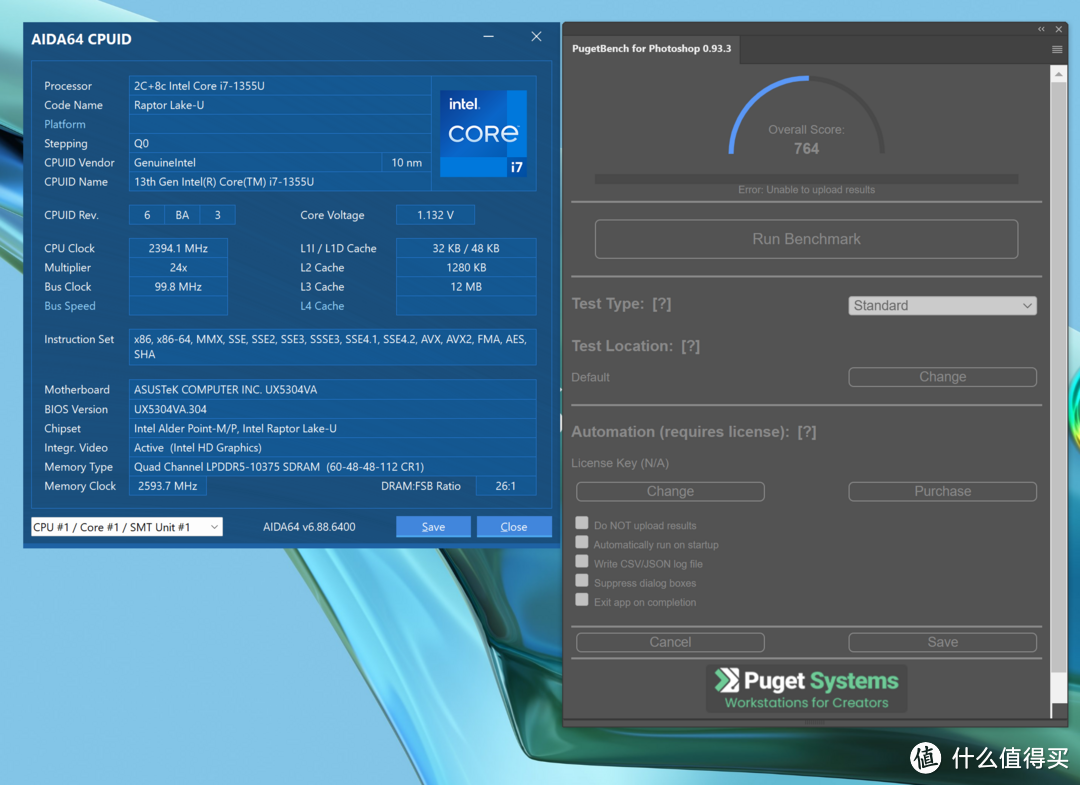Open the Test Type Standard dropdown
The width and height of the screenshot is (1080, 785).
tap(942, 306)
